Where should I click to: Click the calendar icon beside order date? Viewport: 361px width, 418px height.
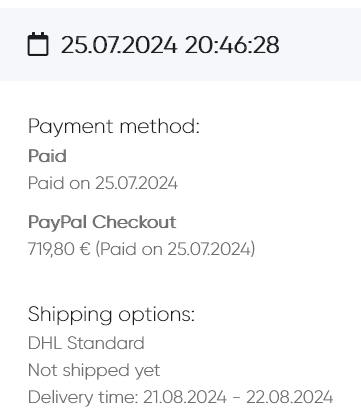[38, 44]
